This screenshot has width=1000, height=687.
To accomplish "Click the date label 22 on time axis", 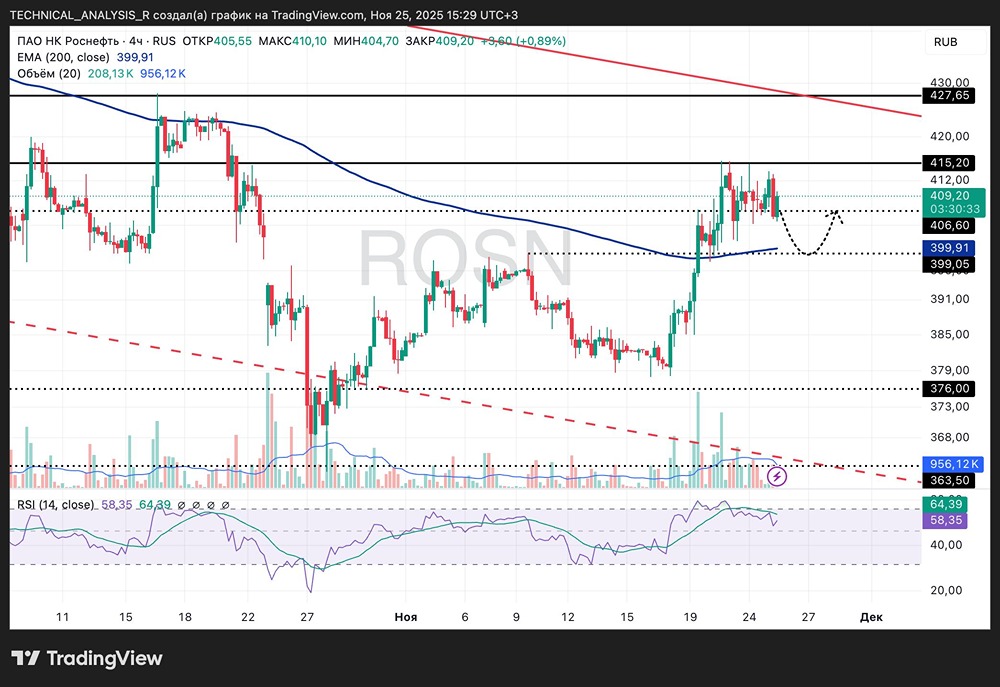I will pos(248,617).
